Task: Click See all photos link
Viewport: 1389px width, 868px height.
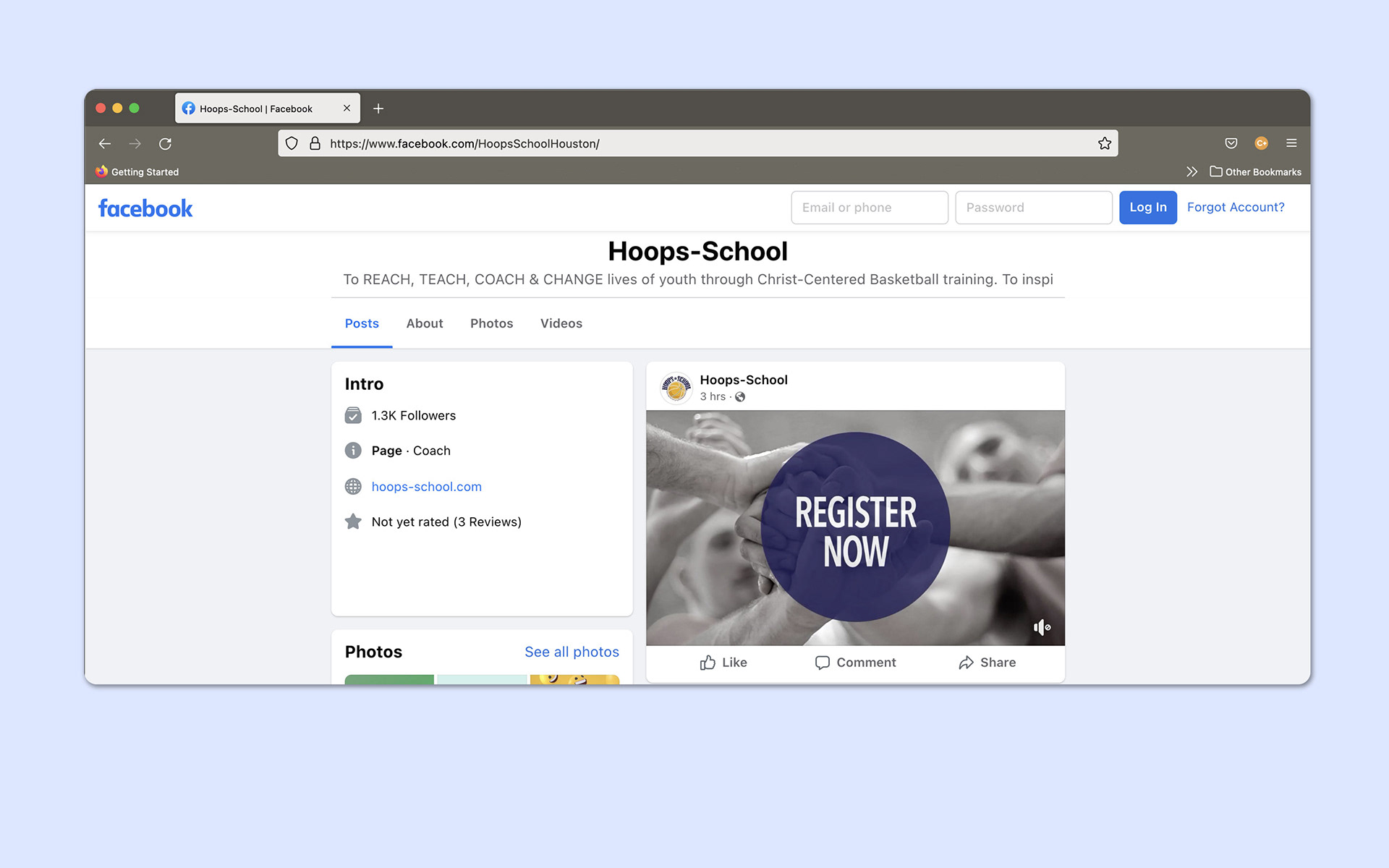Action: click(x=572, y=652)
